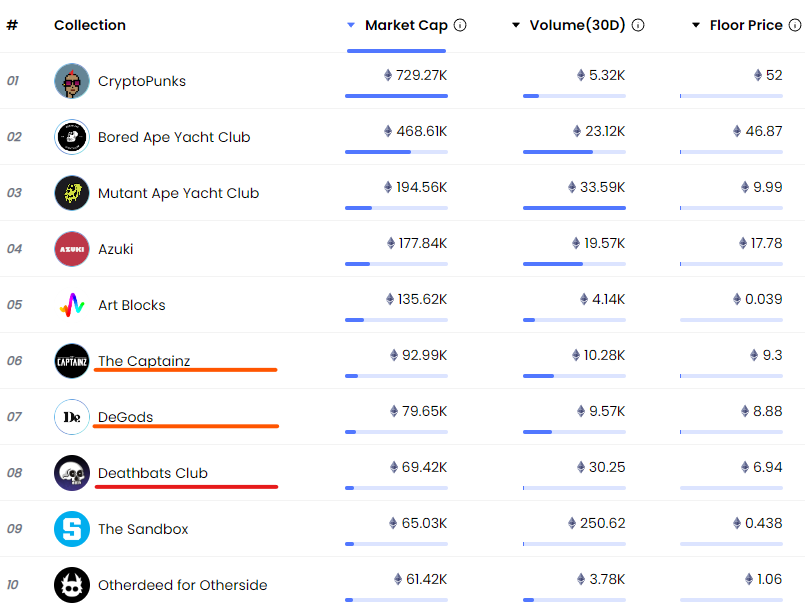Open The Captainz collection link

144,361
